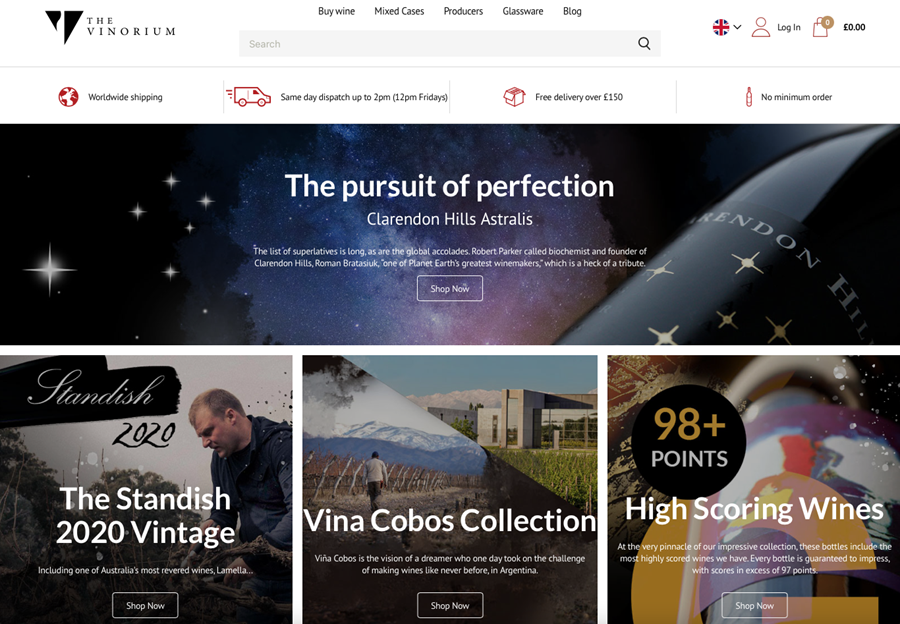The height and width of the screenshot is (624, 900).
Task: Click the delivery van dispatch icon
Action: pos(248,97)
